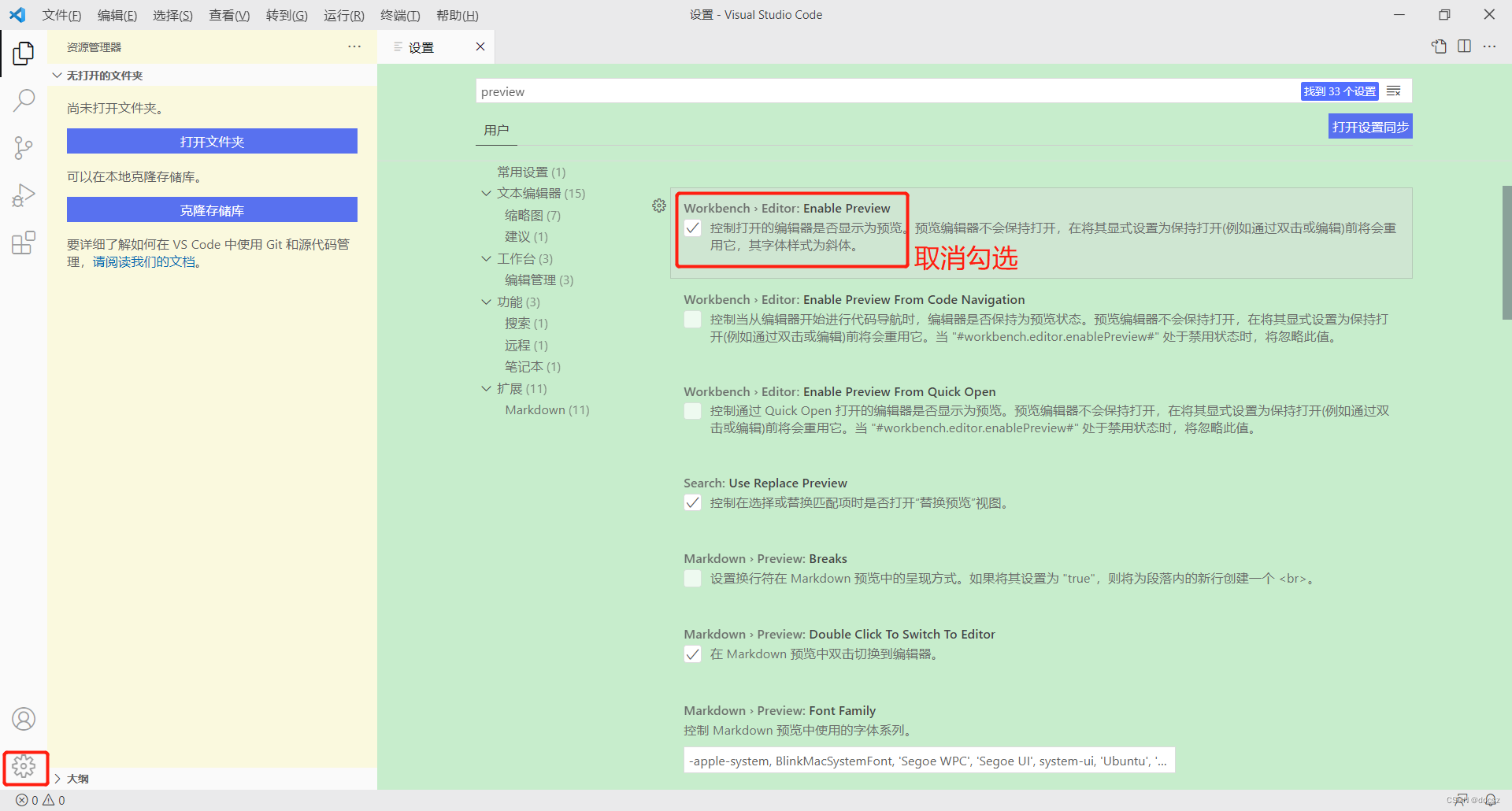Viewport: 1512px width, 811px height.
Task: Open the 文件(F) menu
Action: coord(61,15)
